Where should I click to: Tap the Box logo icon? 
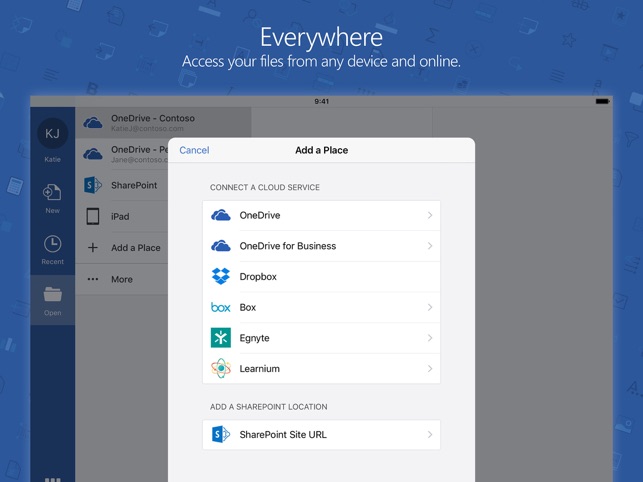[x=221, y=307]
